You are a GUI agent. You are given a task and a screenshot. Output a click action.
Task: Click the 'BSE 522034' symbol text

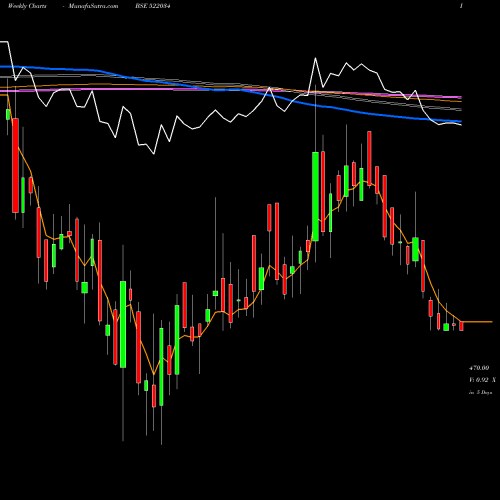(153, 6)
